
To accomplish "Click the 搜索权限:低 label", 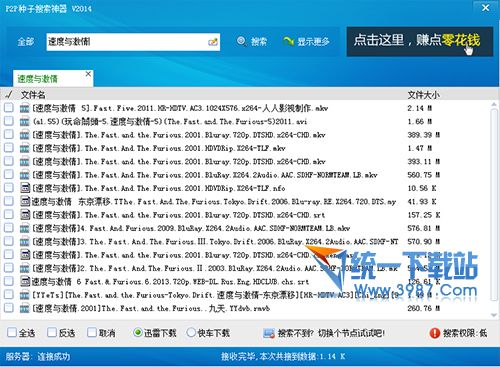I will [x=465, y=333].
